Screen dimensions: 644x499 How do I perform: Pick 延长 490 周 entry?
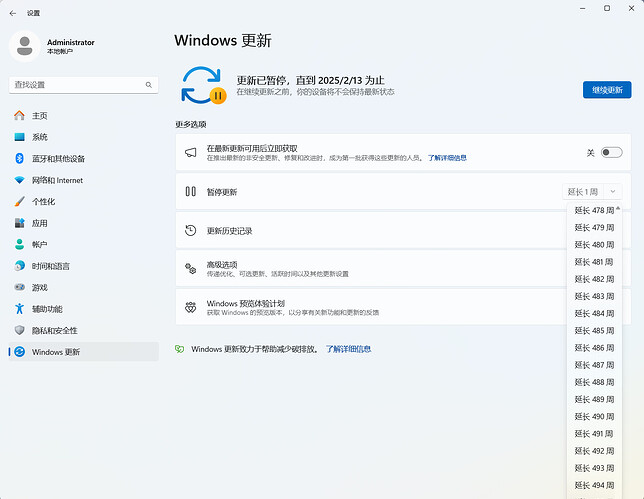point(594,417)
